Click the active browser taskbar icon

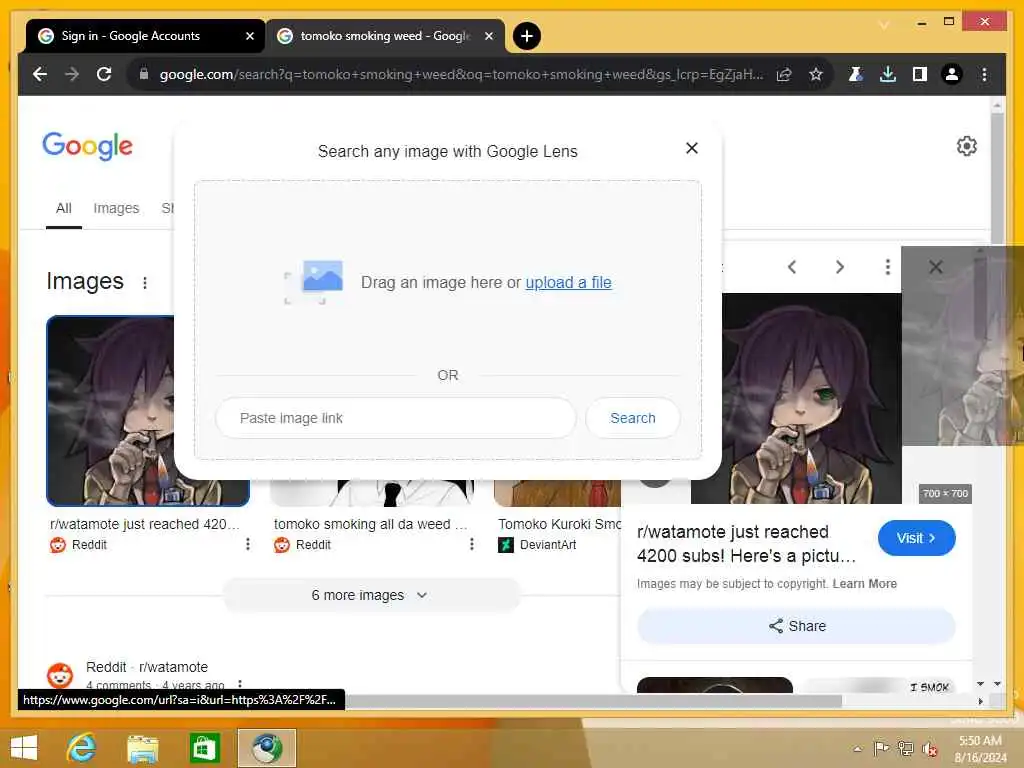266,748
